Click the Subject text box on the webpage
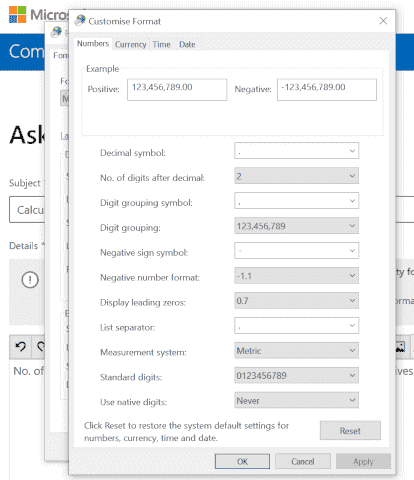This screenshot has height=480, width=414. pyautogui.click(x=27, y=210)
